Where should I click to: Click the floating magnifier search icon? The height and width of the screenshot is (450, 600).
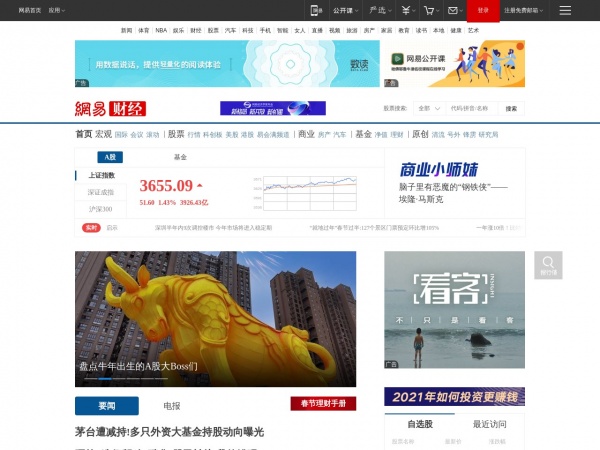point(548,265)
